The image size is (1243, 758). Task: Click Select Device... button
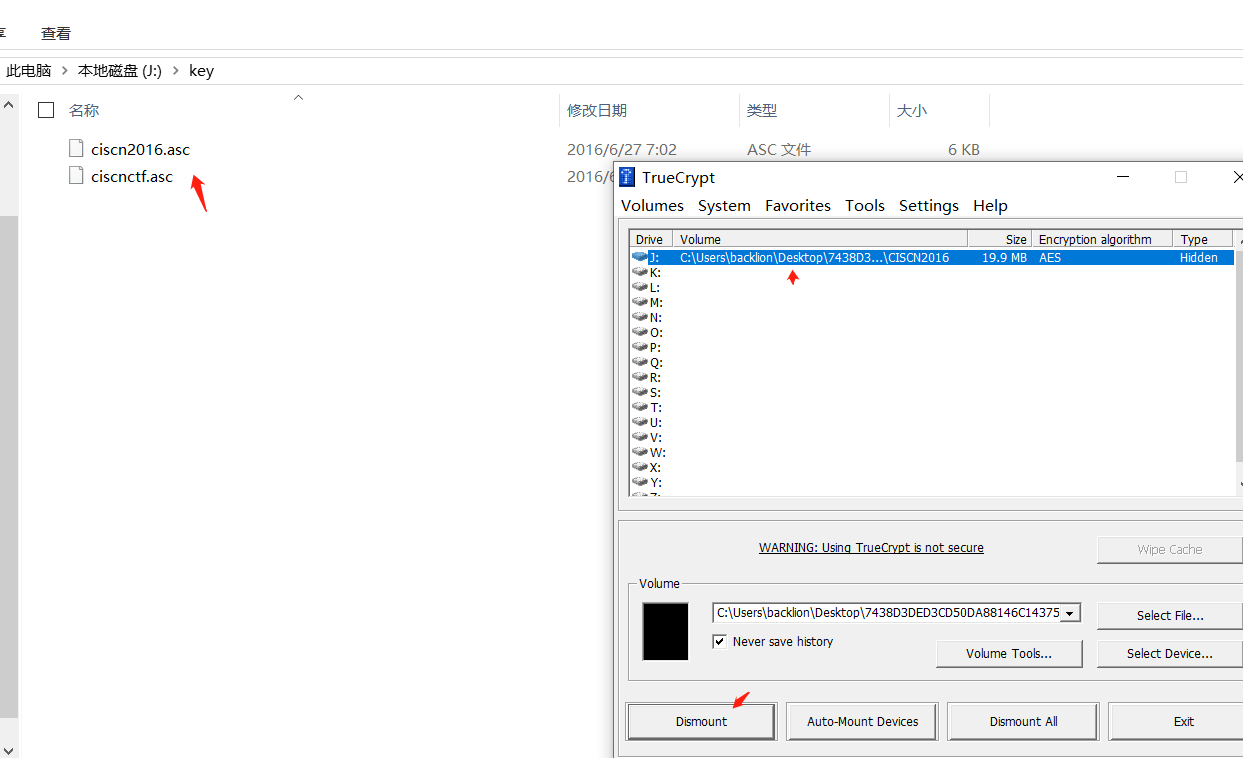(1170, 653)
